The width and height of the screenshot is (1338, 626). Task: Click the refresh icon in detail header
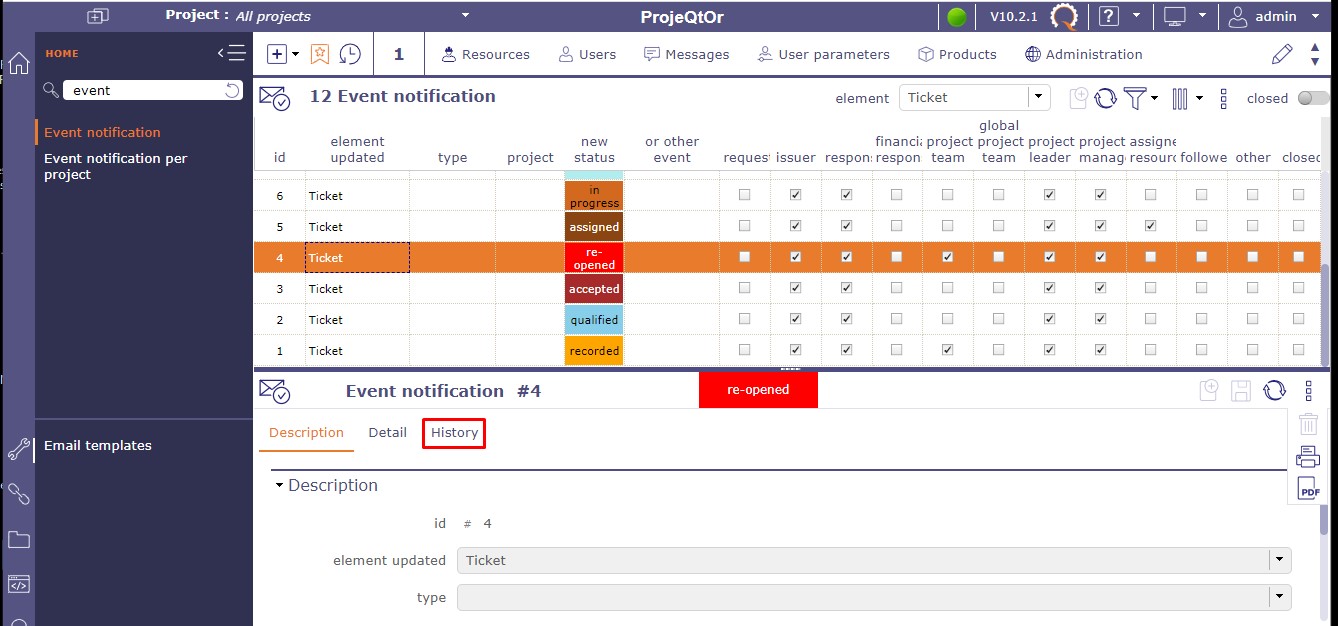click(x=1274, y=391)
